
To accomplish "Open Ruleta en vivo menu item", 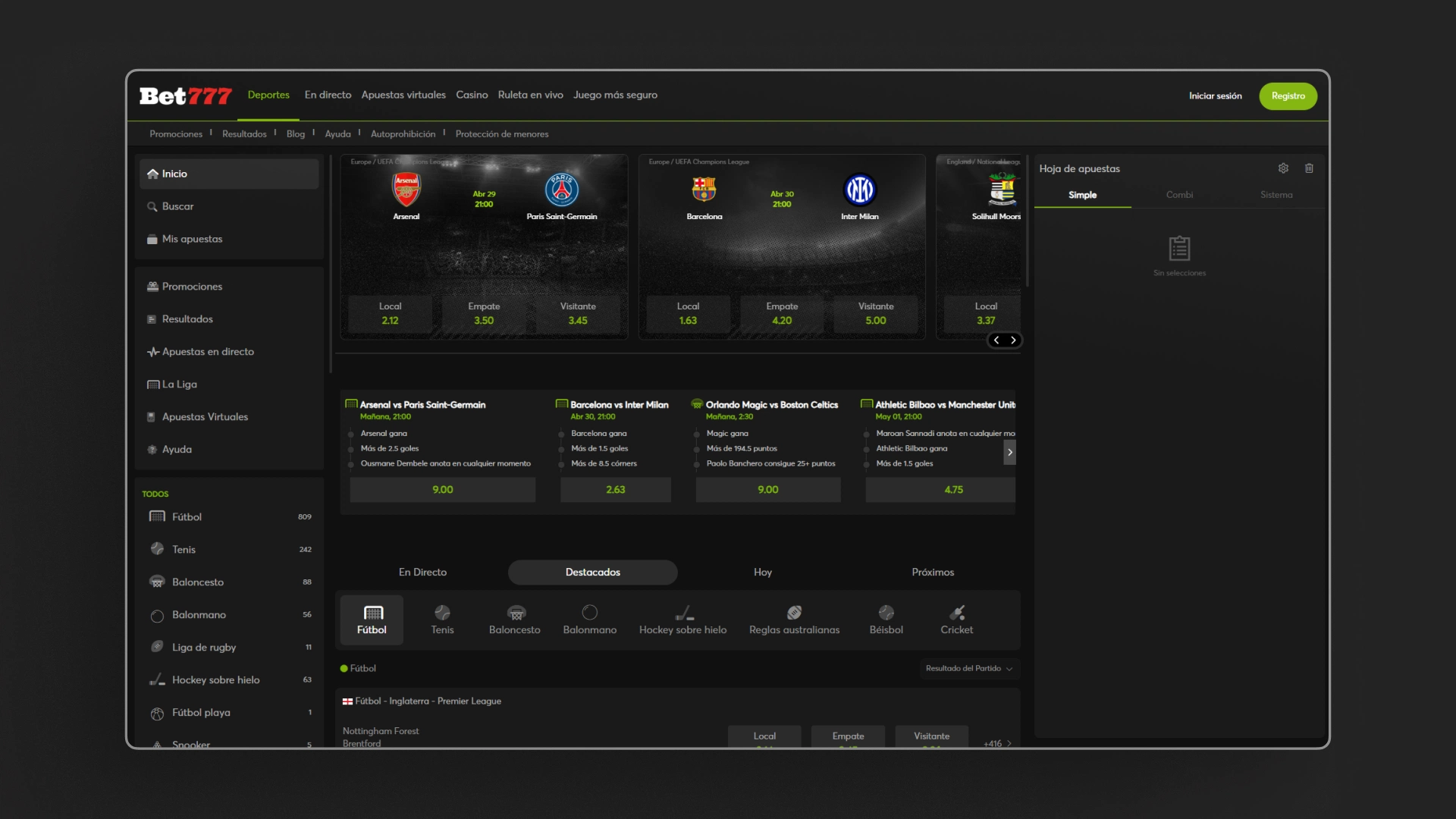I will (530, 96).
